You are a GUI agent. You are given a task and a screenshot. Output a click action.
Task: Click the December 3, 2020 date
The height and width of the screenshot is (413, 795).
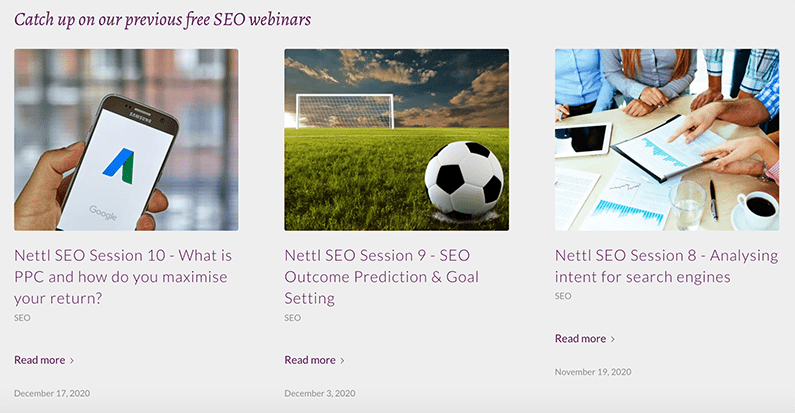tap(320, 393)
